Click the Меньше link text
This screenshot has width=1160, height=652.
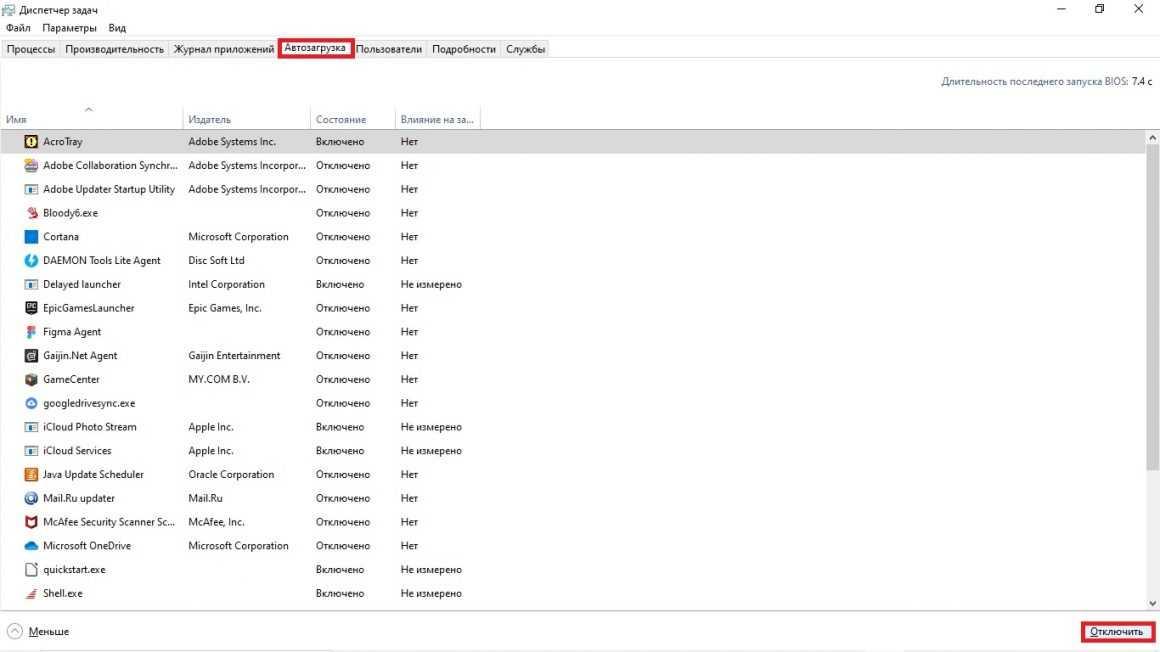(49, 631)
